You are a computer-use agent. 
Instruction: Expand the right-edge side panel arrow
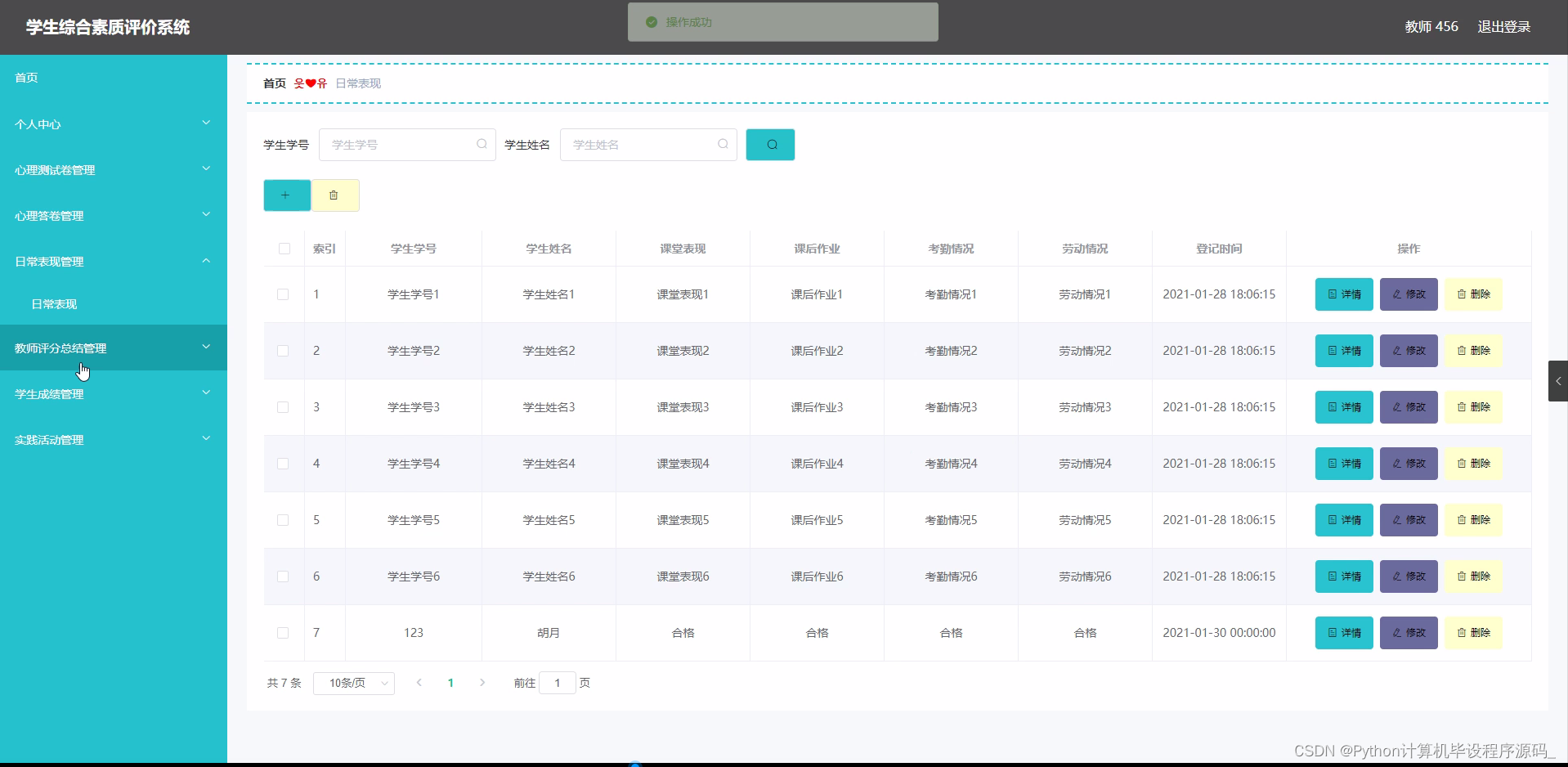1558,381
